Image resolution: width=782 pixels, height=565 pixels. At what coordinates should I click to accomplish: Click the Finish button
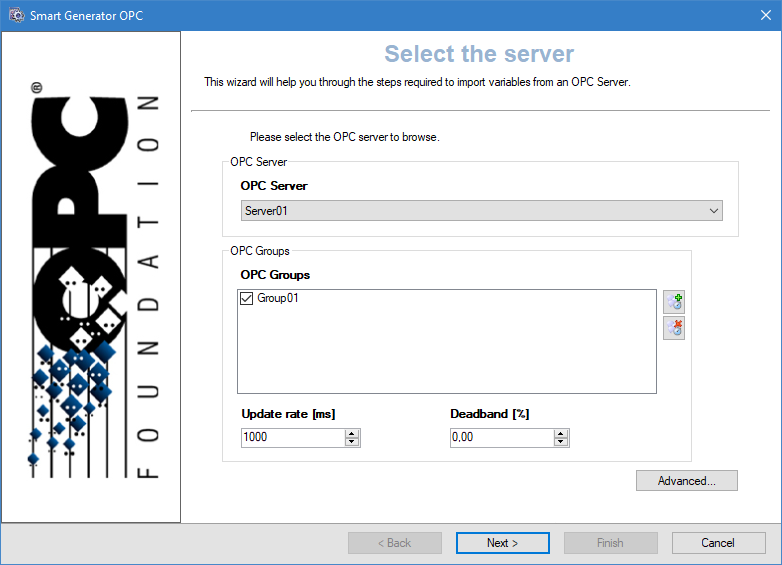(610, 543)
